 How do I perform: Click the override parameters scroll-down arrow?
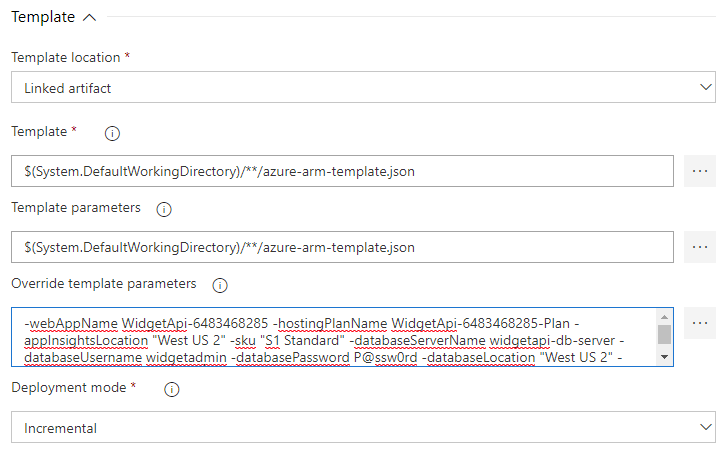664,357
